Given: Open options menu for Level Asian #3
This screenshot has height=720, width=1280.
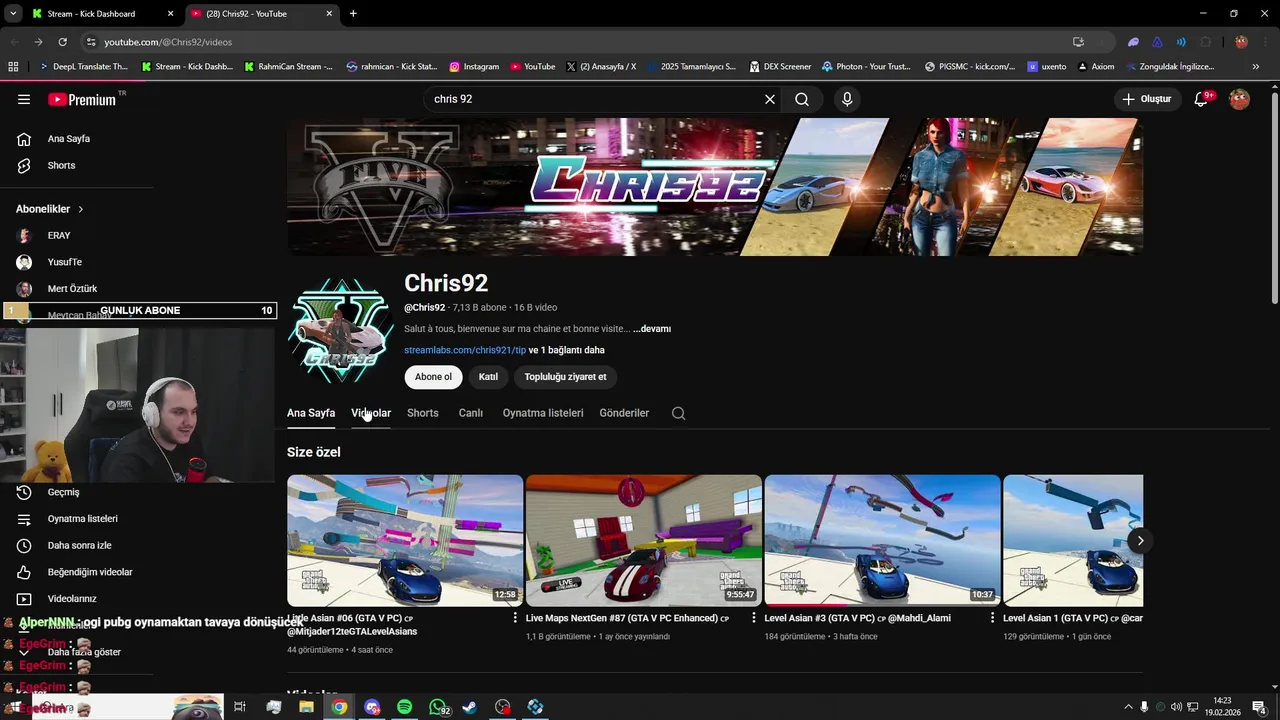Looking at the screenshot, I should coord(993,618).
